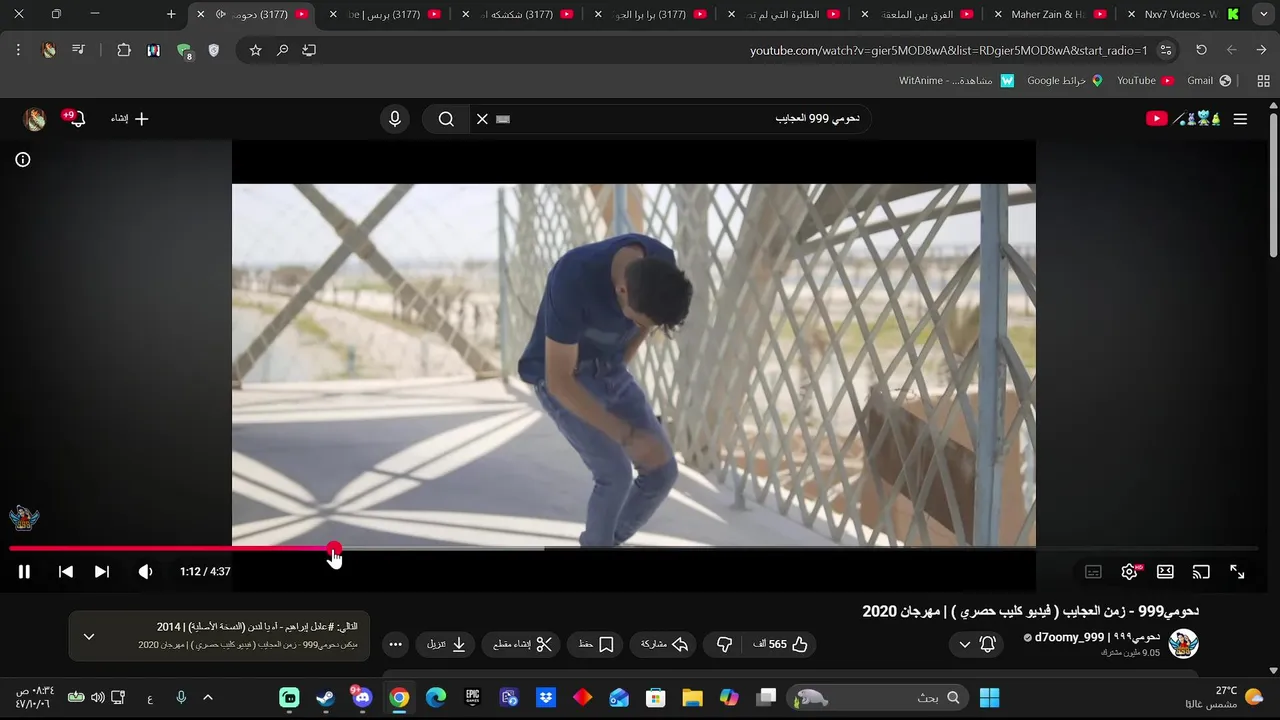This screenshot has width=1280, height=720.
Task: Open WitAnime bookmark
Action: [956, 81]
